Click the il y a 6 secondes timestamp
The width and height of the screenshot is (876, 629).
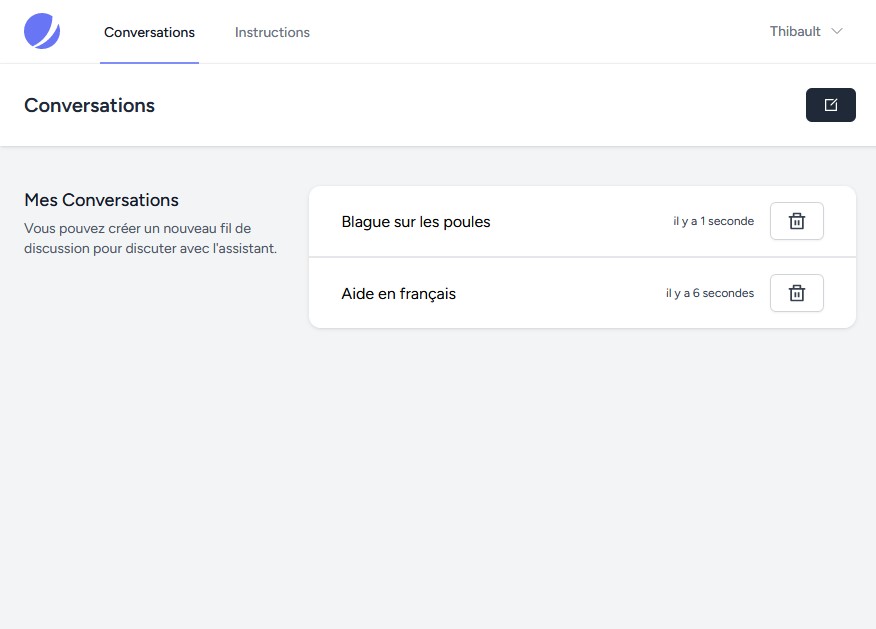coord(710,293)
